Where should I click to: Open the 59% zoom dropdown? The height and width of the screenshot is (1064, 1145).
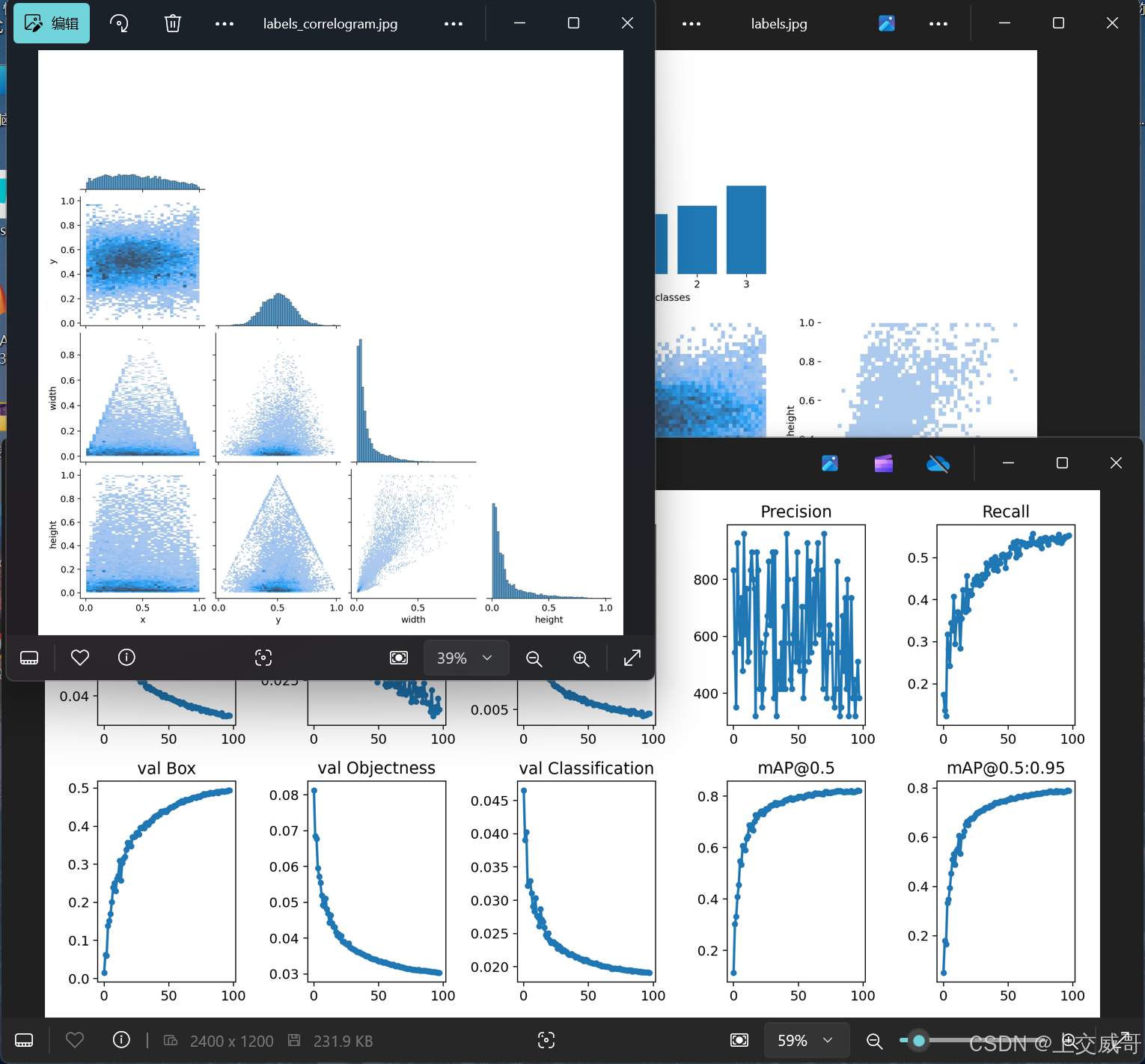click(x=806, y=1040)
